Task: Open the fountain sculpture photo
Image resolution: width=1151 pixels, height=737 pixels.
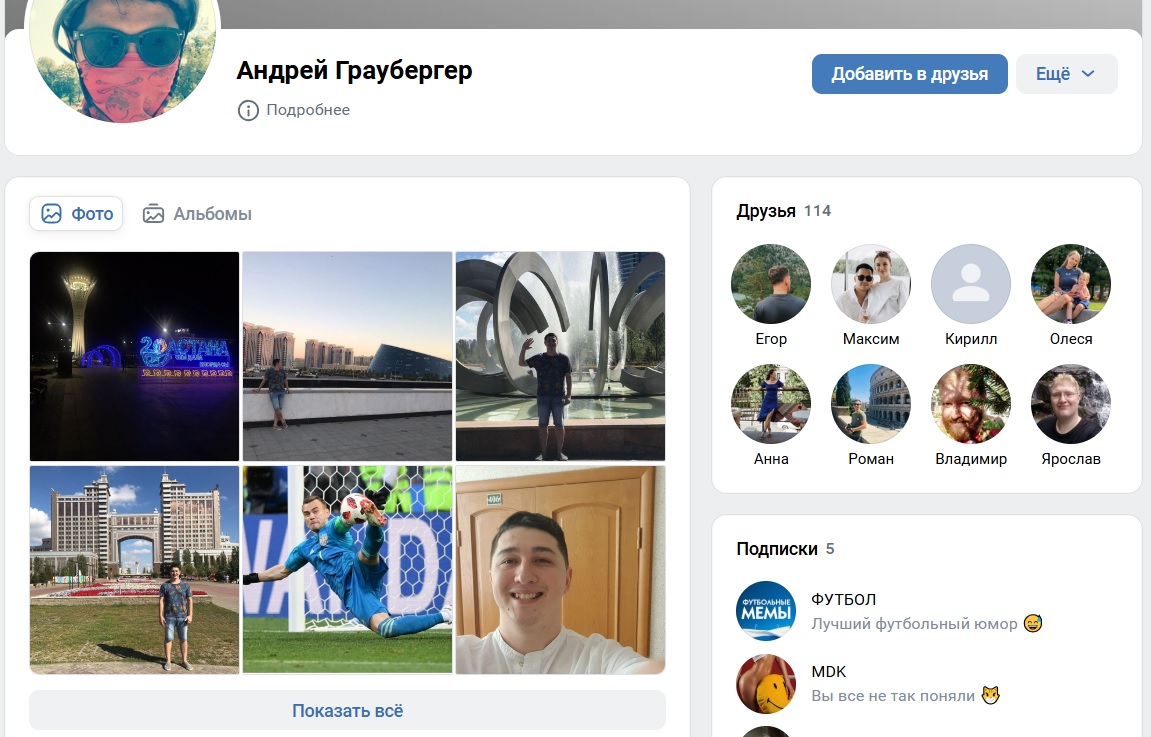Action: pos(560,357)
